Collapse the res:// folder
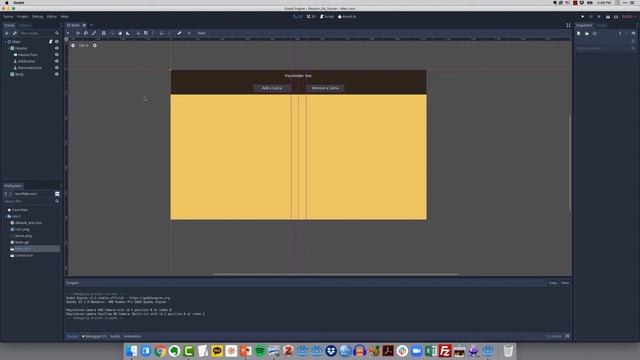This screenshot has height=360, width=640. click(6, 216)
